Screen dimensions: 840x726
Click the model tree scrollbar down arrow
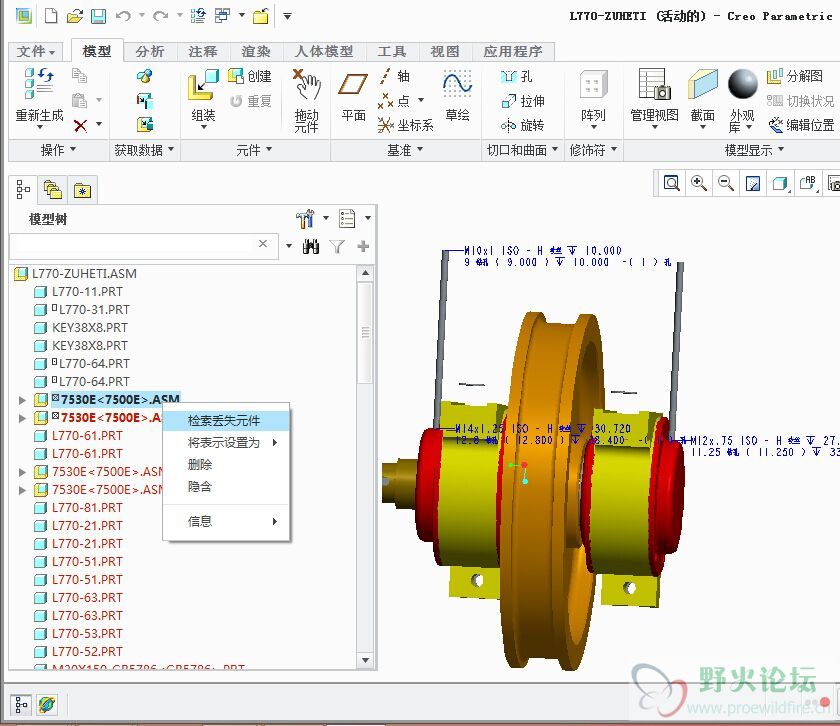[365, 660]
